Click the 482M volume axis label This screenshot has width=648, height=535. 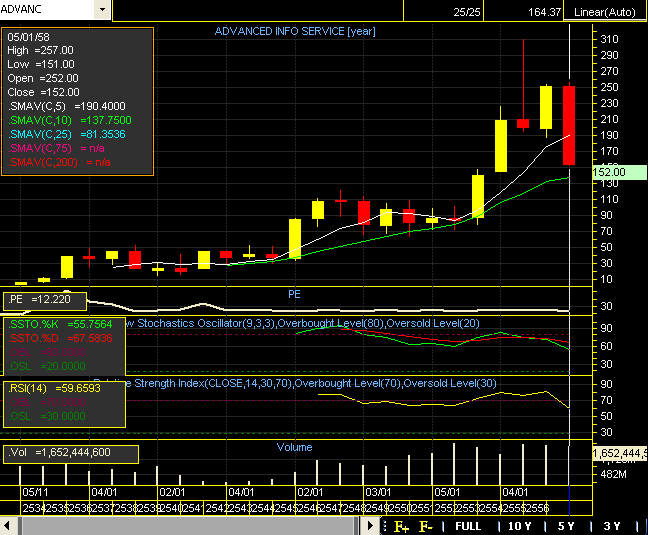pos(614,474)
